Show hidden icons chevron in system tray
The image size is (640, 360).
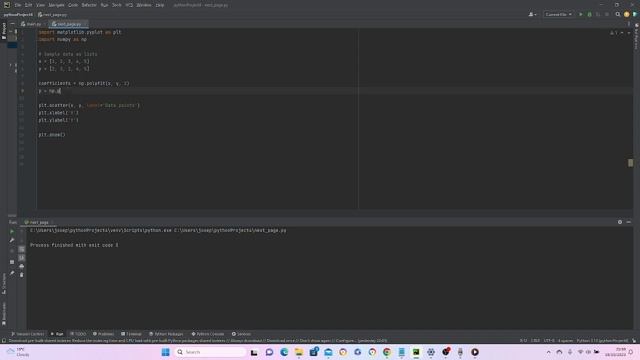point(548,352)
